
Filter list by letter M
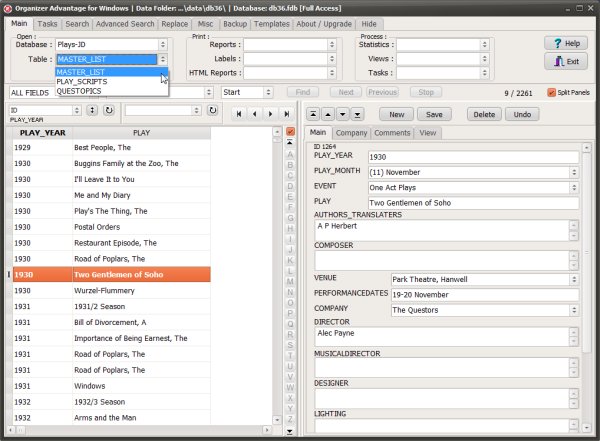[x=290, y=282]
